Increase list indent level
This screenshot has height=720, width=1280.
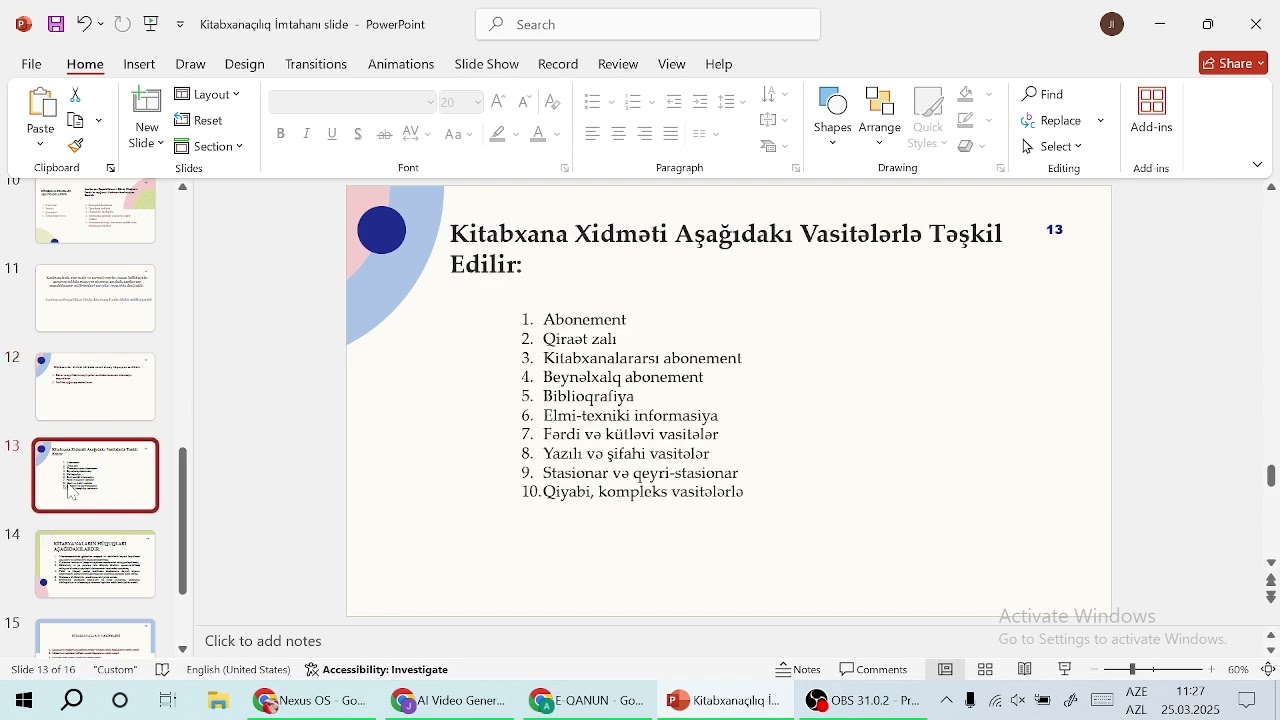[x=701, y=102]
